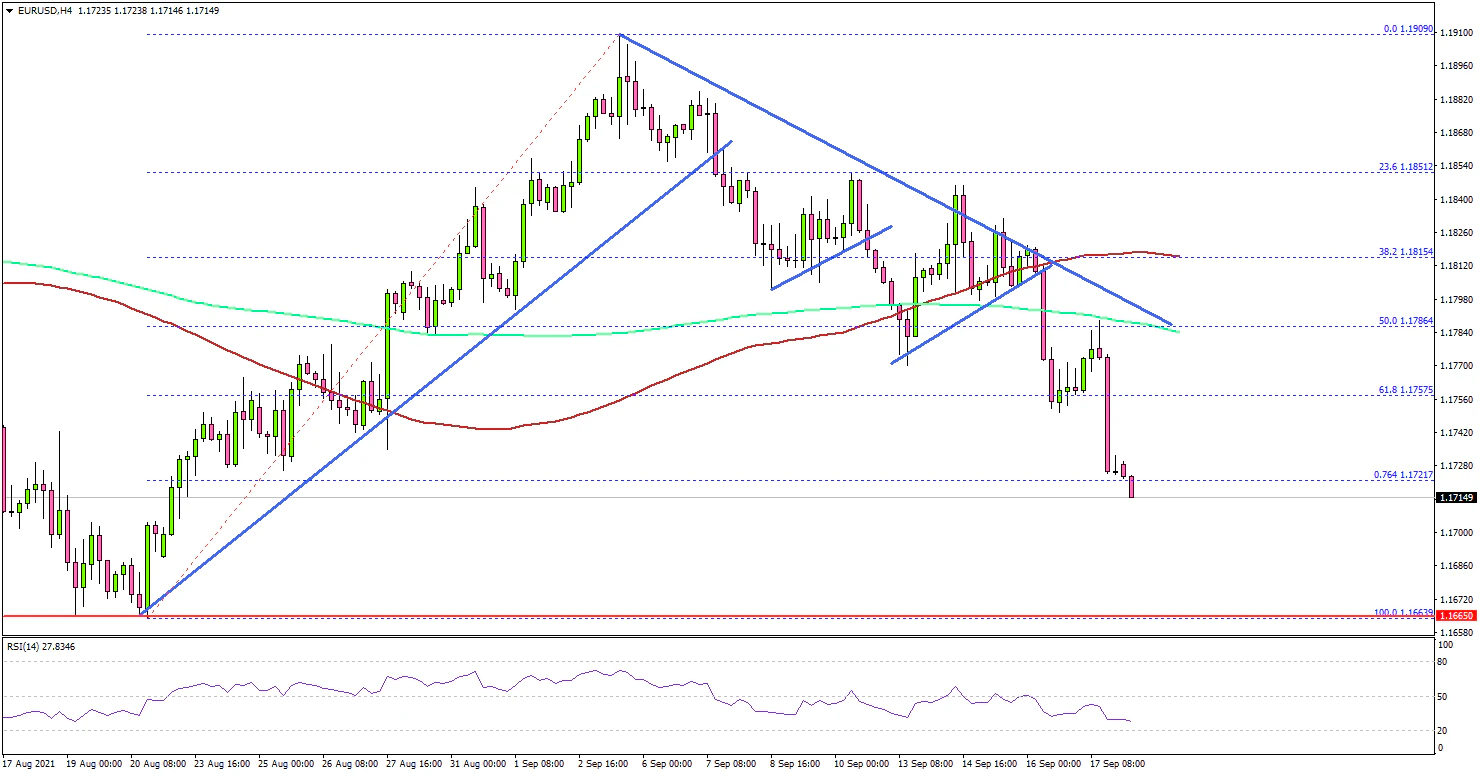The image size is (1480, 775).
Task: Click the 1.17000 price on the scale
Action: [x=1455, y=533]
